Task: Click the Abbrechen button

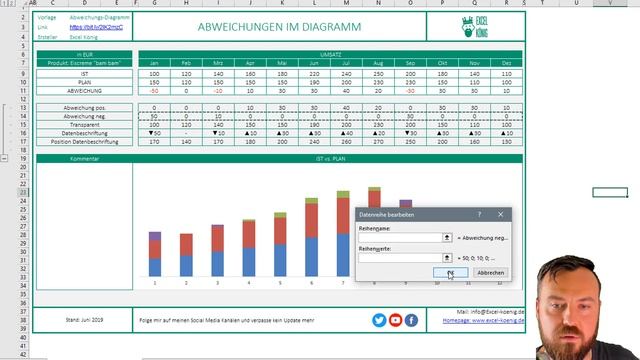Action: (x=490, y=273)
